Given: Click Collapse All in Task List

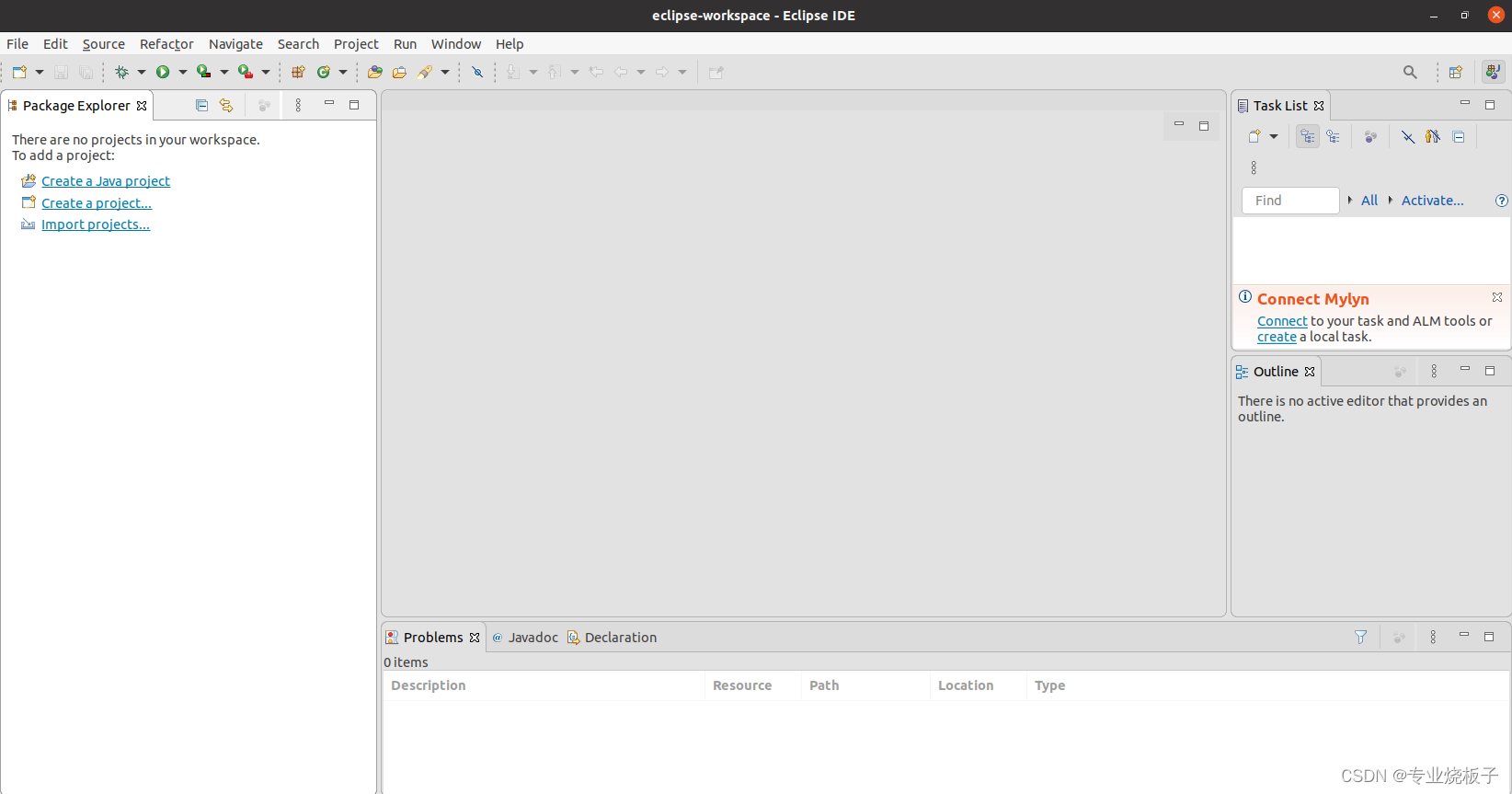Looking at the screenshot, I should 1459,137.
